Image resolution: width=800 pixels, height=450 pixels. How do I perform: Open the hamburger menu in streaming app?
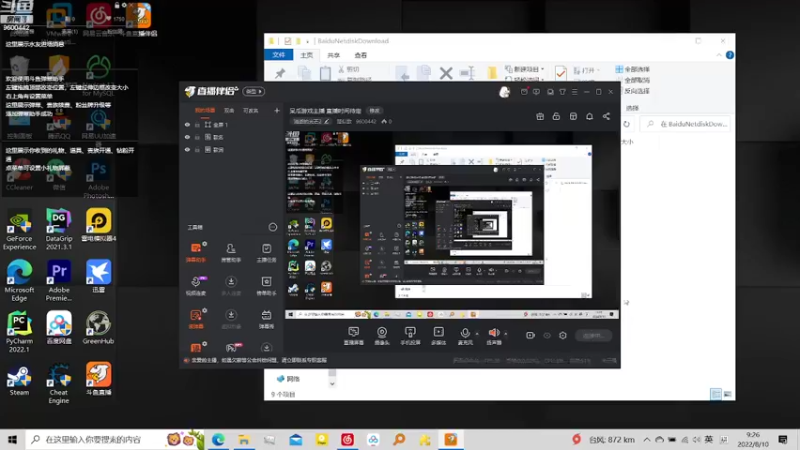tap(574, 92)
